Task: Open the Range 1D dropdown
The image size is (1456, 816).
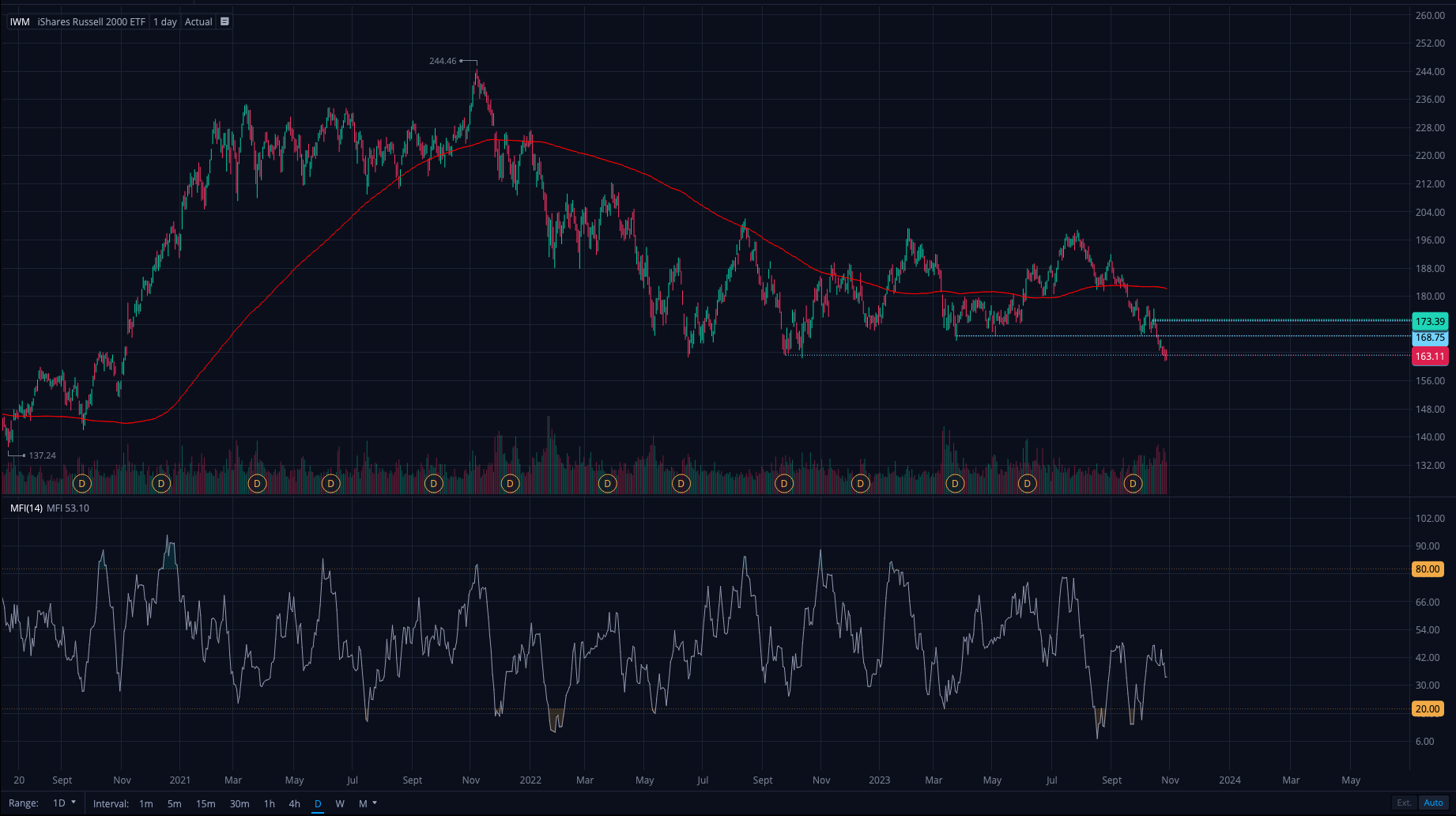Action: tap(64, 803)
